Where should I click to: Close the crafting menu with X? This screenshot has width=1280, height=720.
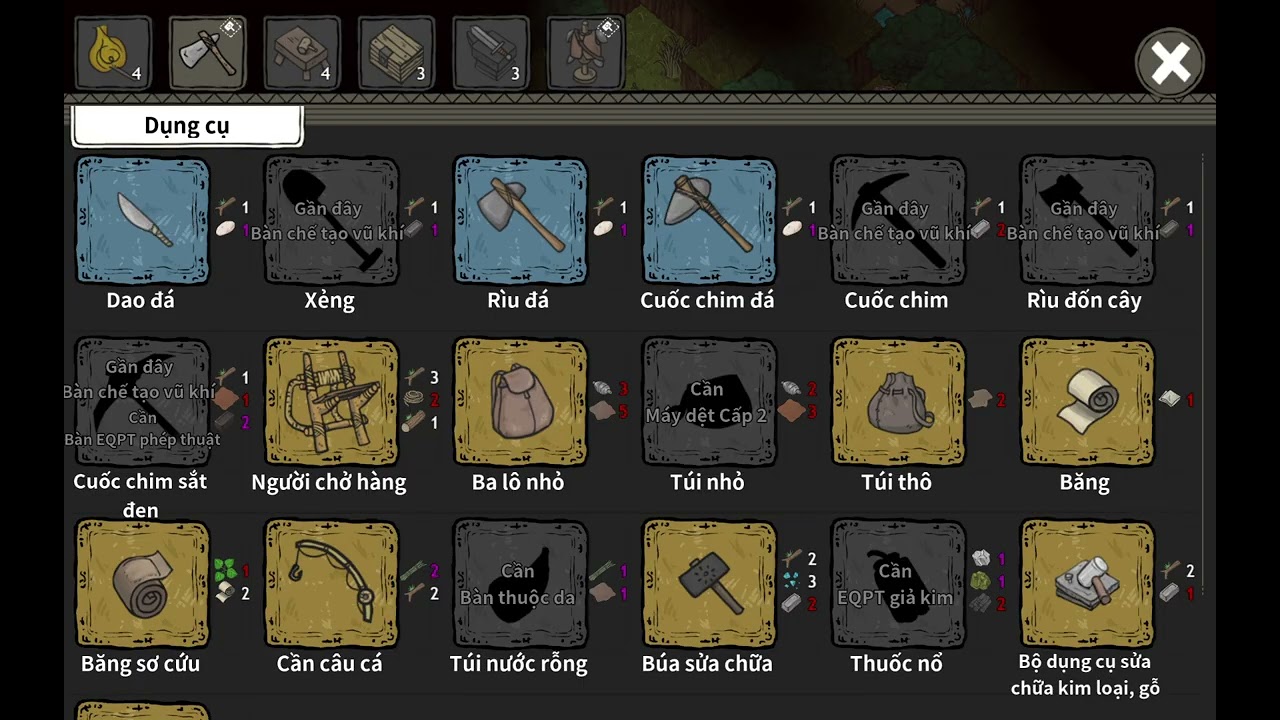tap(1170, 63)
